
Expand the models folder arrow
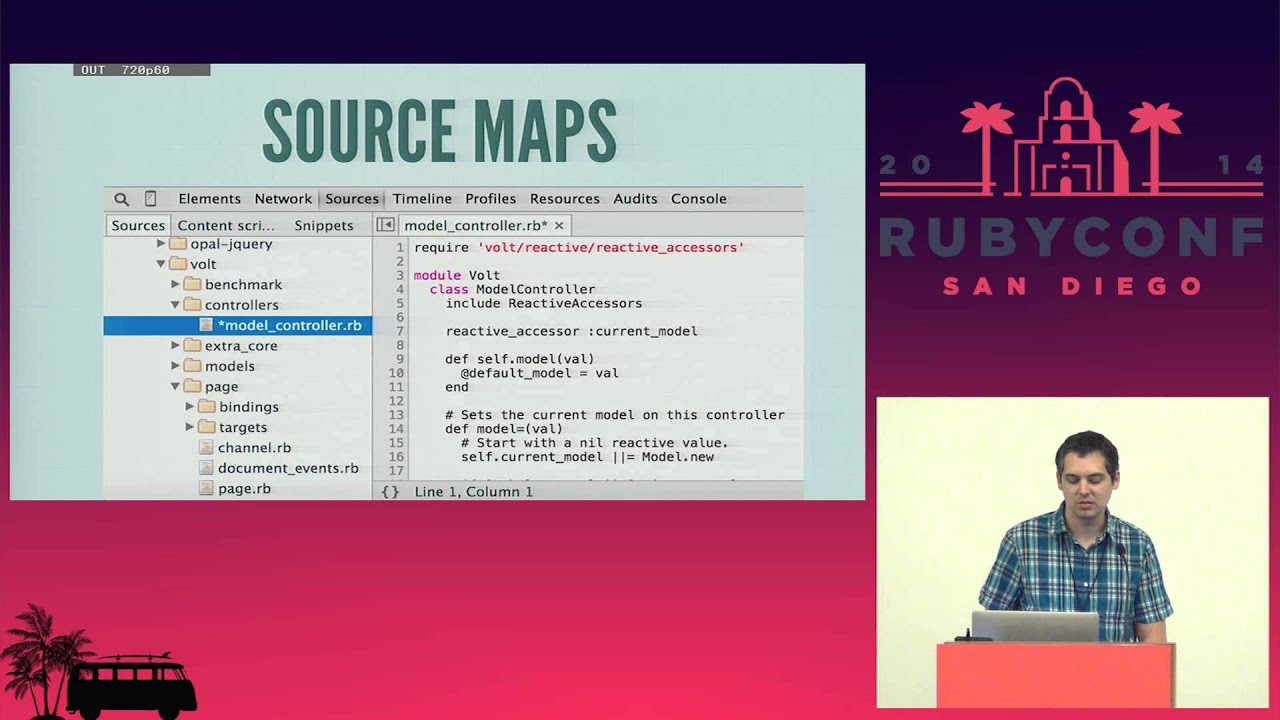point(175,366)
